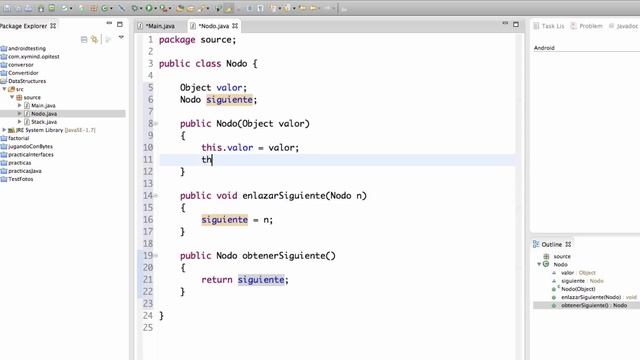The image size is (640, 360).
Task: Open the Package Explorer view menu
Action: tap(121, 37)
